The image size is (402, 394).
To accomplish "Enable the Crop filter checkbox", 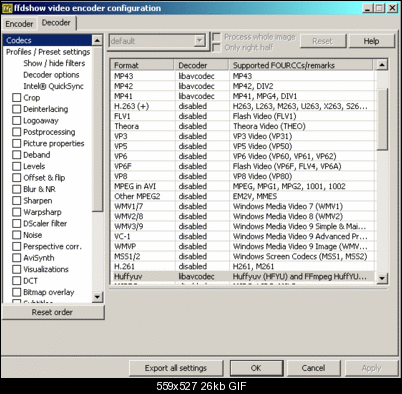I will 17,98.
